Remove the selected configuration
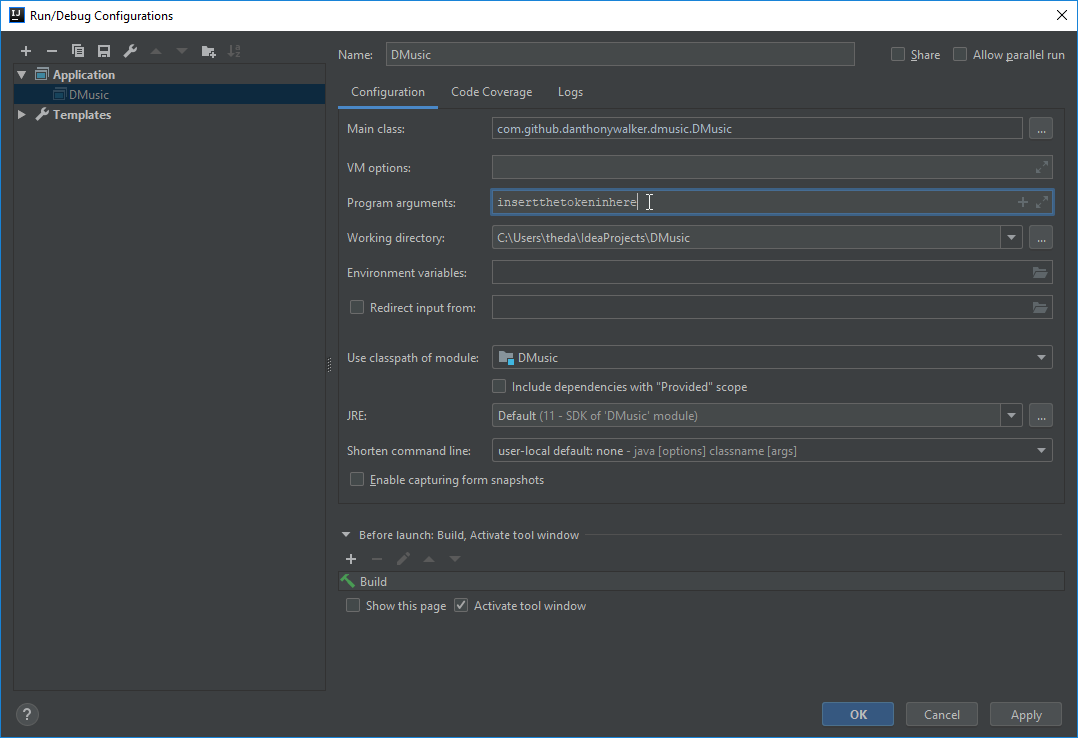Image resolution: width=1078 pixels, height=738 pixels. tap(52, 51)
